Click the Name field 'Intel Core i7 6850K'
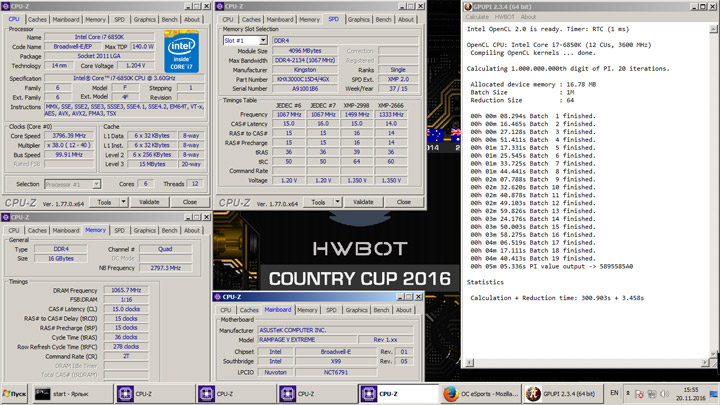Image resolution: width=720 pixels, height=405 pixels. click(99, 37)
